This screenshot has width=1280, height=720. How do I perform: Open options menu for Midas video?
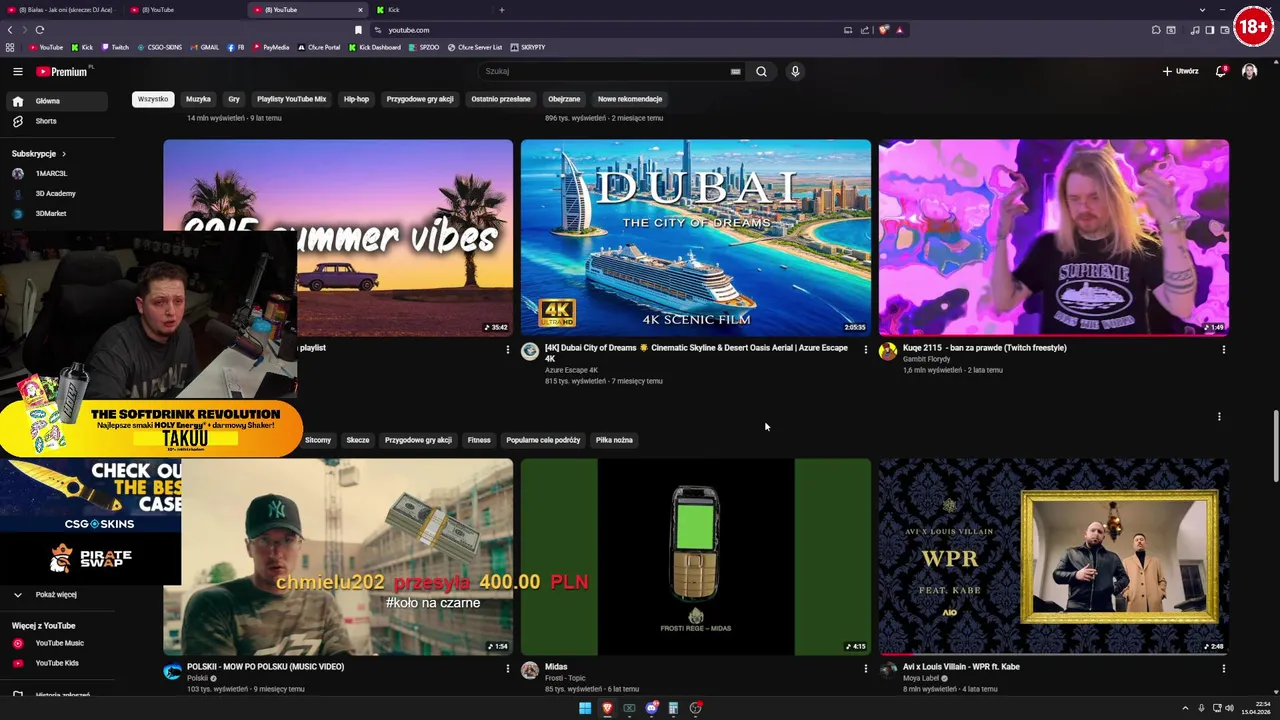[866, 668]
